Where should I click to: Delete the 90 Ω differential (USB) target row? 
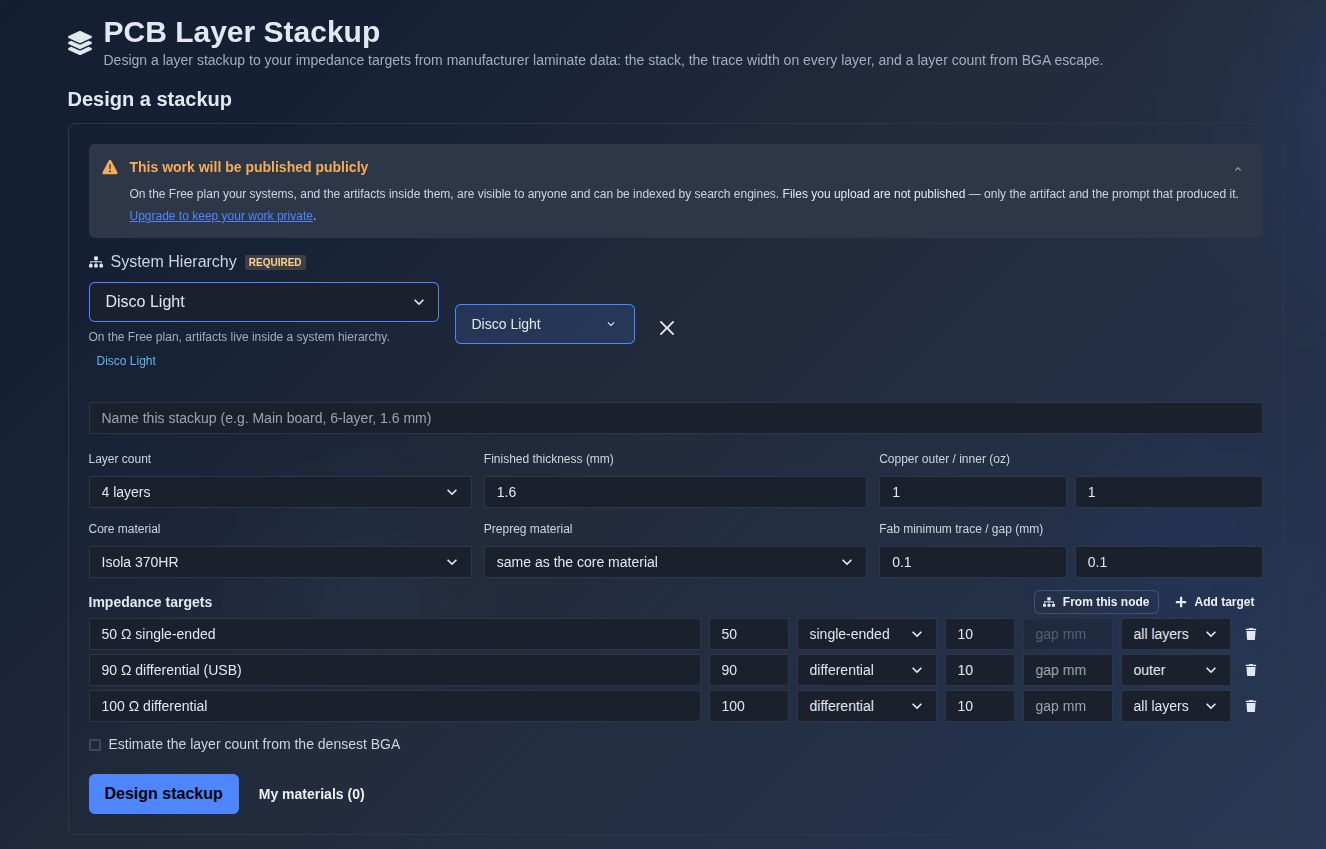pos(1251,670)
